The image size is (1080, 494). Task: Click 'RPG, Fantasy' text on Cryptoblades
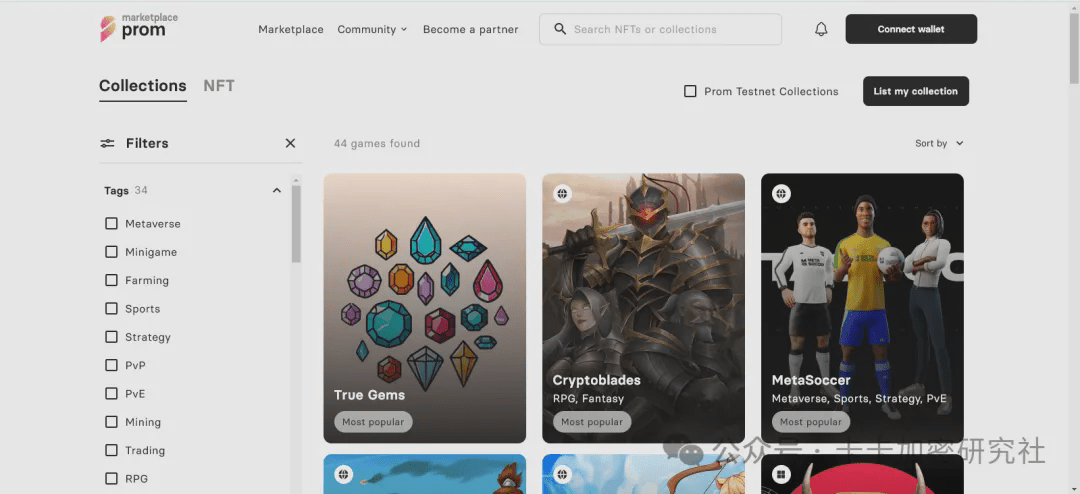[x=588, y=398]
